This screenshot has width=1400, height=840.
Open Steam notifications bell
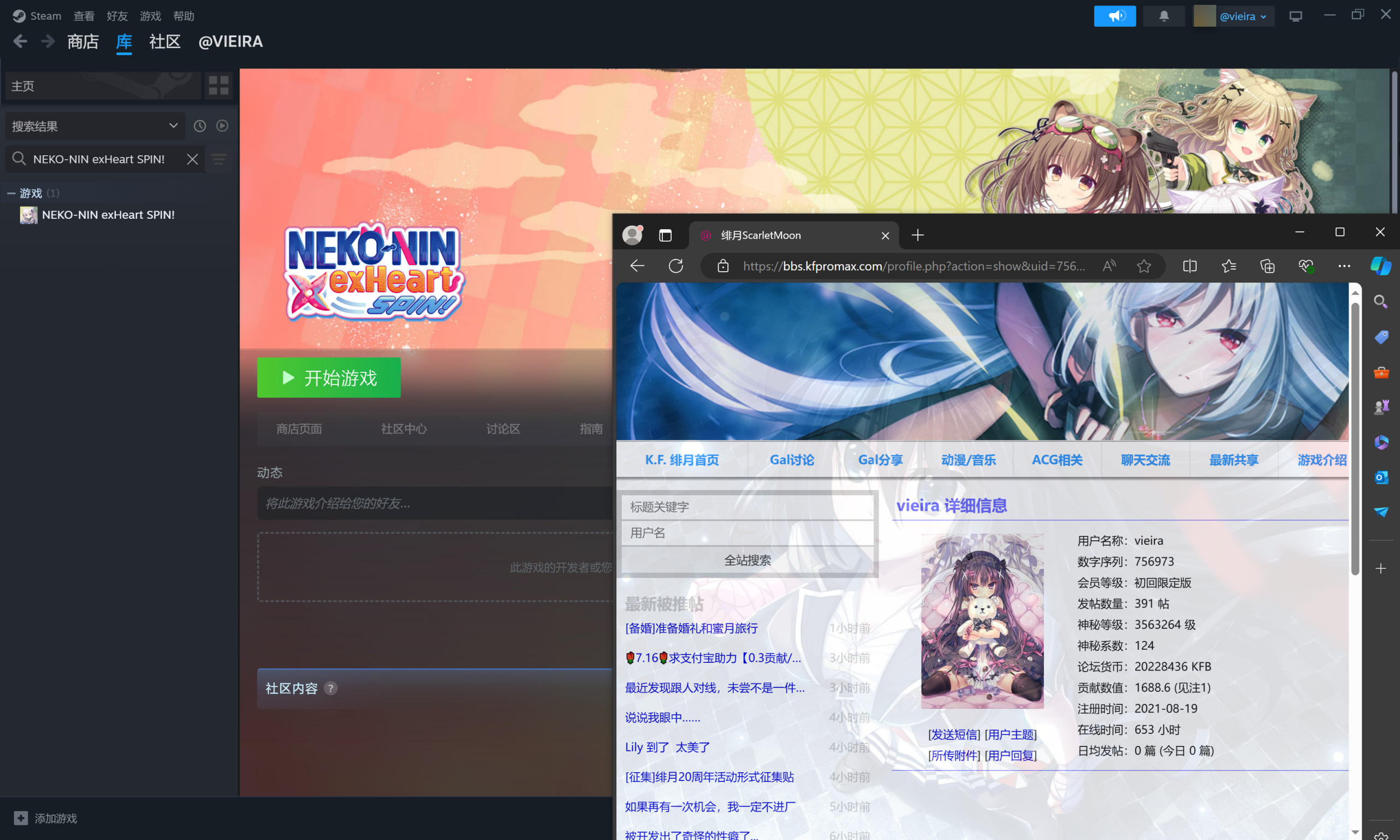tap(1163, 16)
